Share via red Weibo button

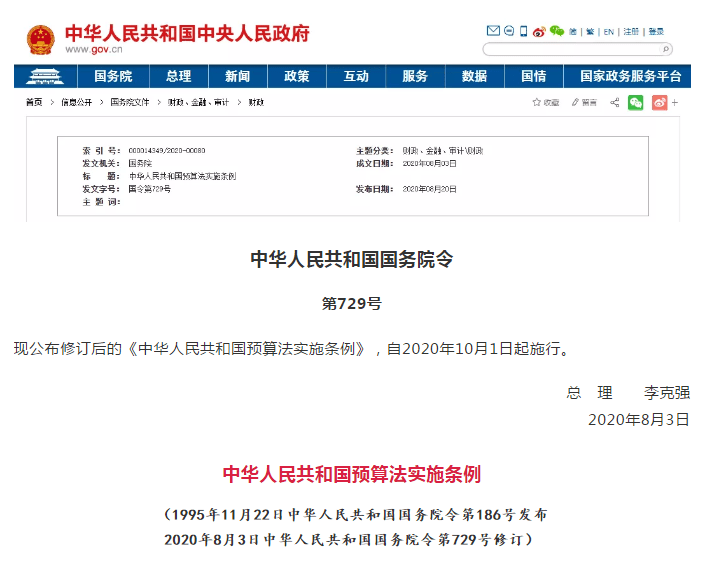[659, 102]
